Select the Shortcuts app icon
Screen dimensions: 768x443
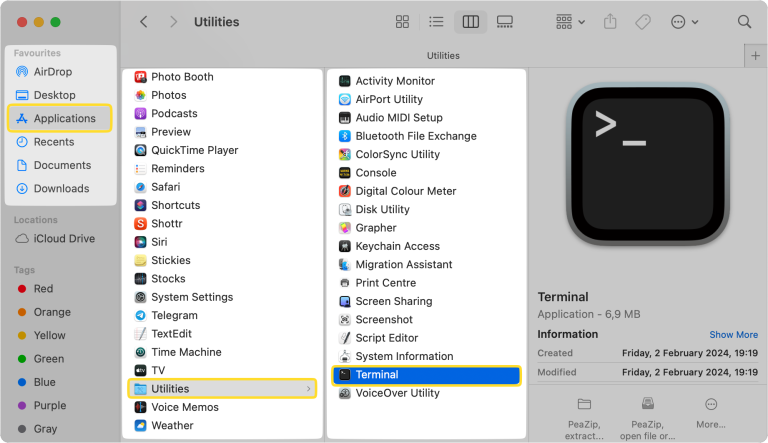[141, 205]
